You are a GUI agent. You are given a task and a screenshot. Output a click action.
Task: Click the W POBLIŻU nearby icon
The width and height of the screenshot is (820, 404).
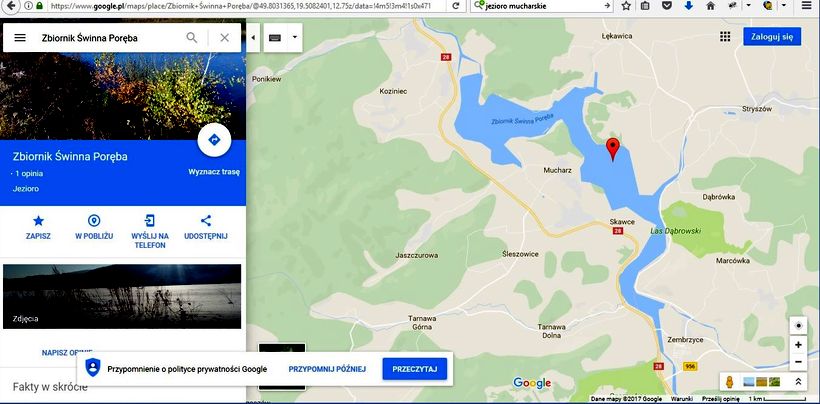tap(94, 221)
